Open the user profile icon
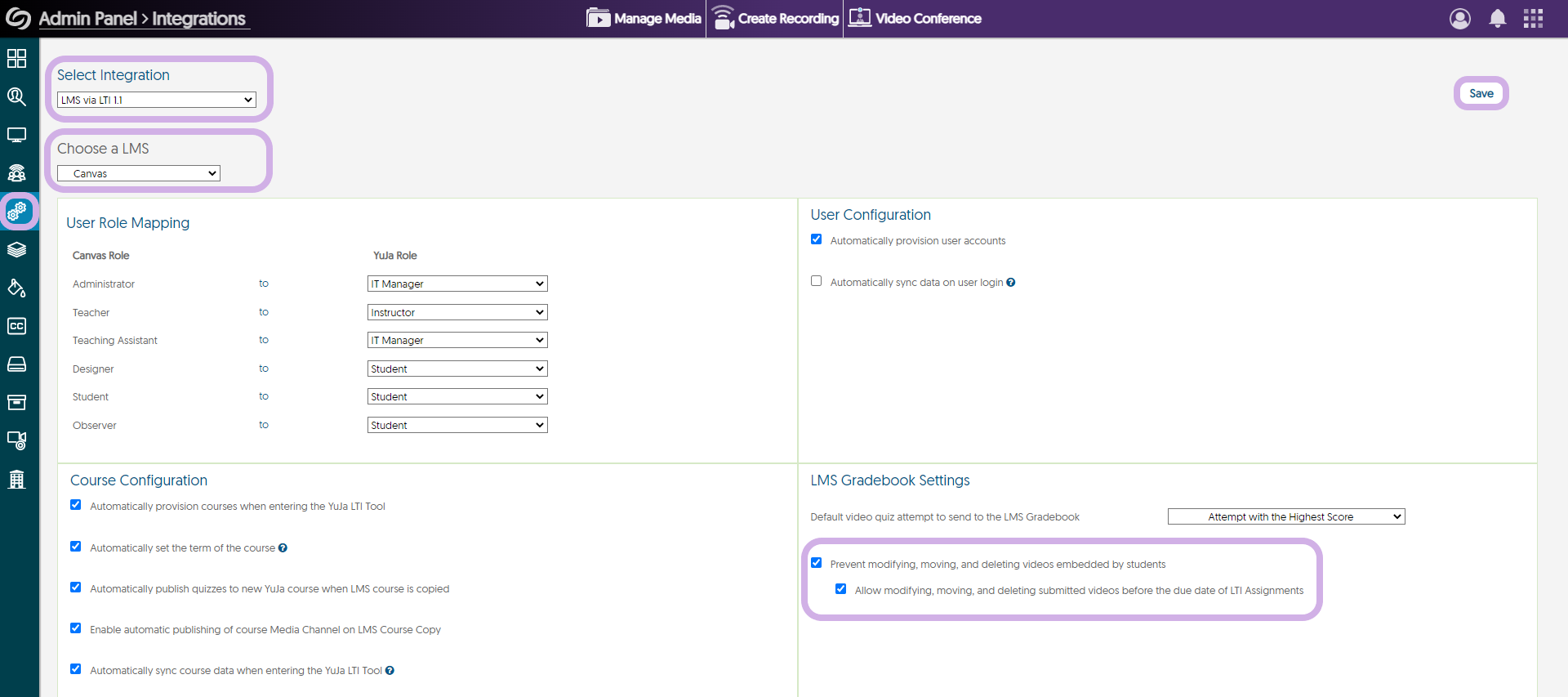 [1459, 19]
